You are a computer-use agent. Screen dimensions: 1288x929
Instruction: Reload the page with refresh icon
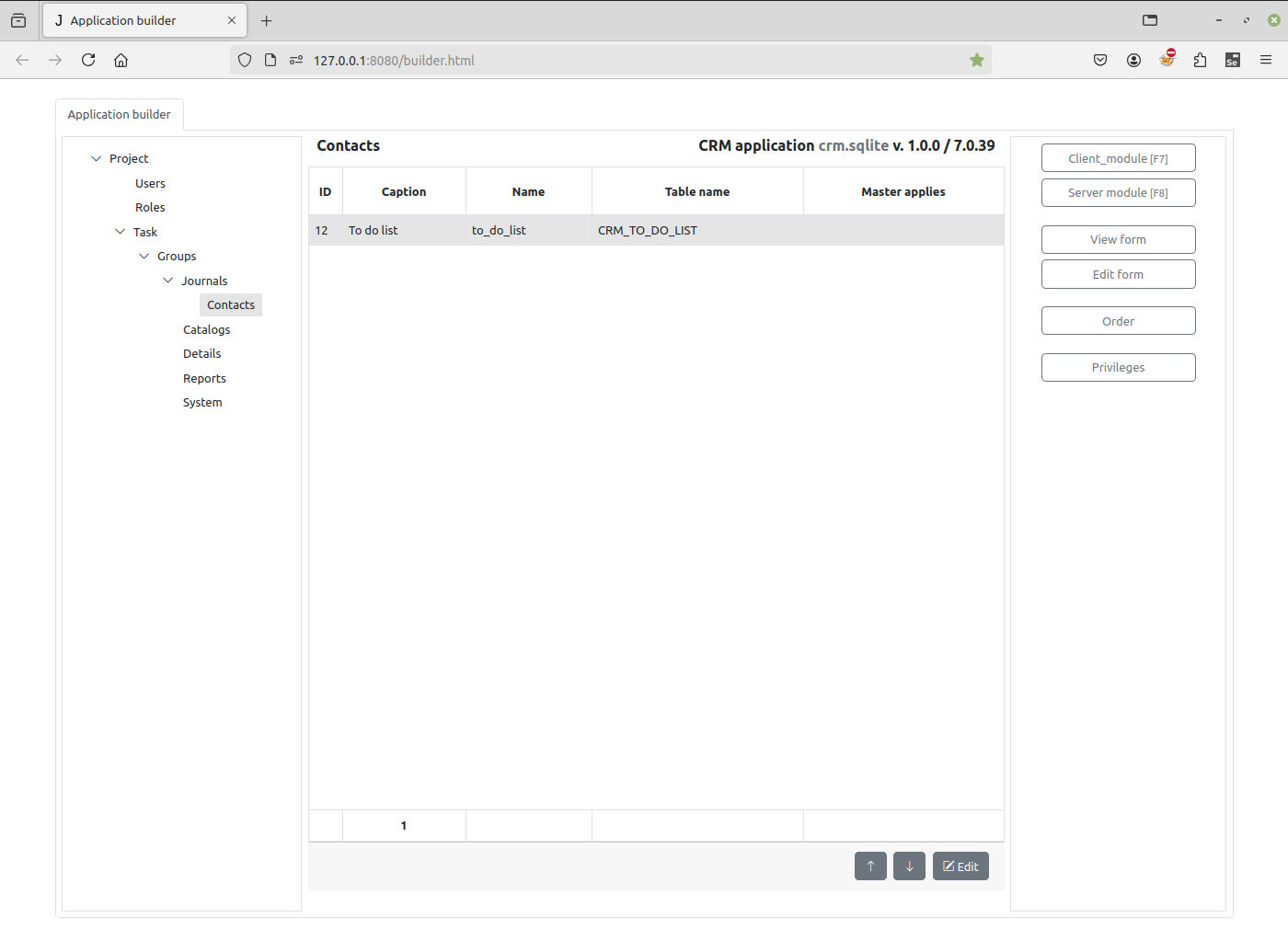click(x=88, y=60)
